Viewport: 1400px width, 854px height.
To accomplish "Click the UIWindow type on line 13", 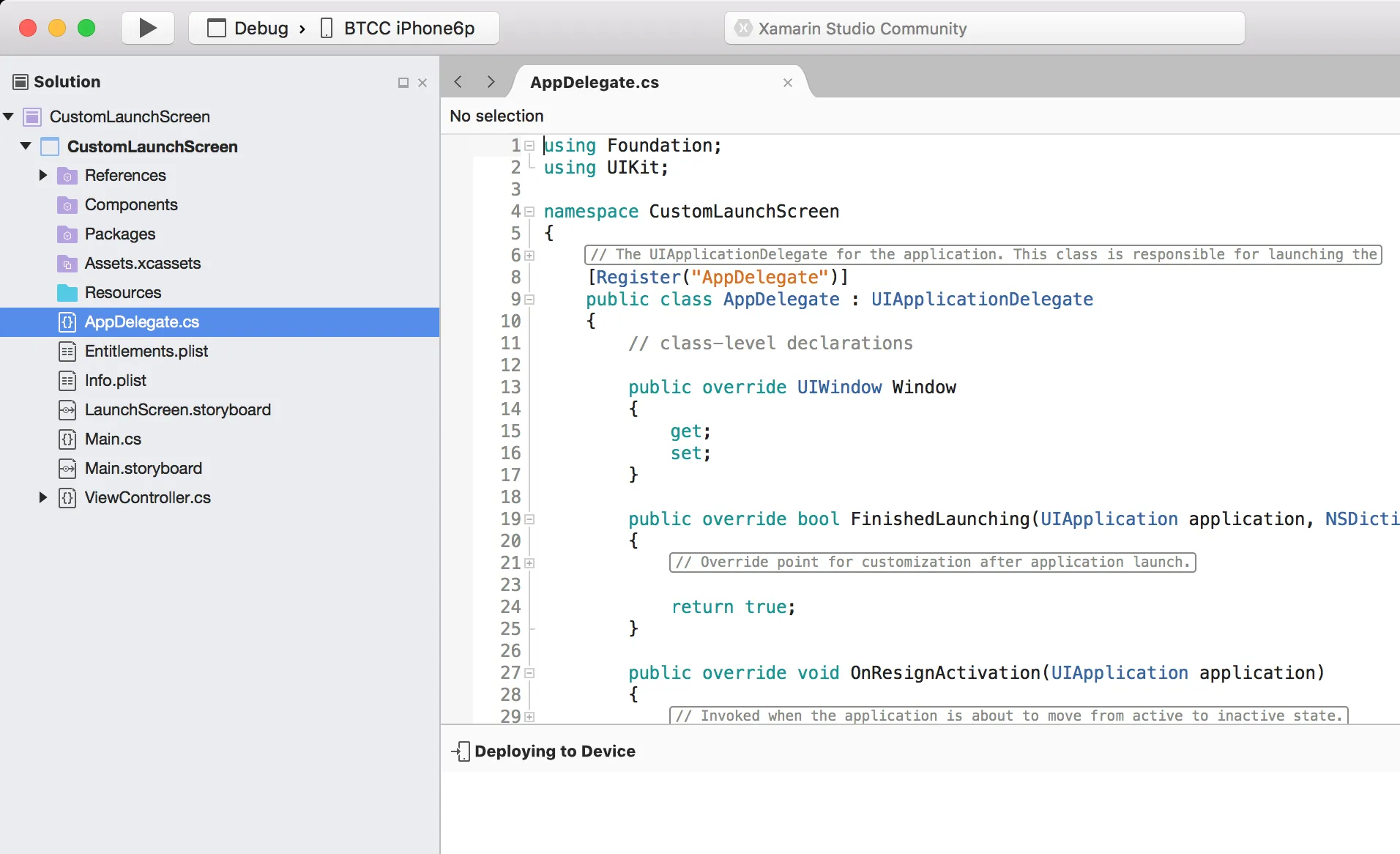I will pos(839,387).
